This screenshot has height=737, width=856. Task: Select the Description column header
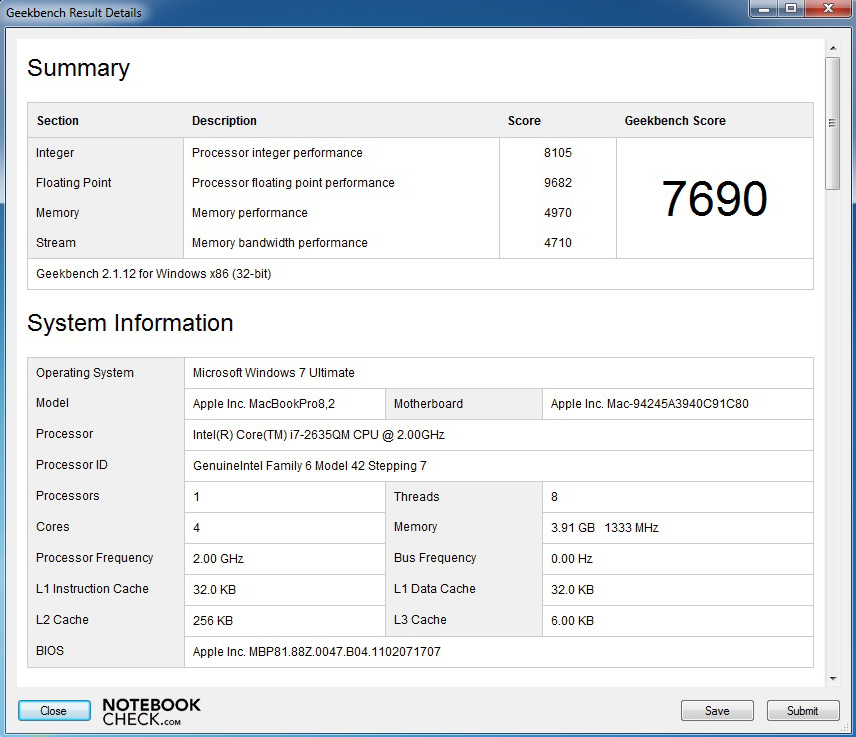click(x=224, y=121)
